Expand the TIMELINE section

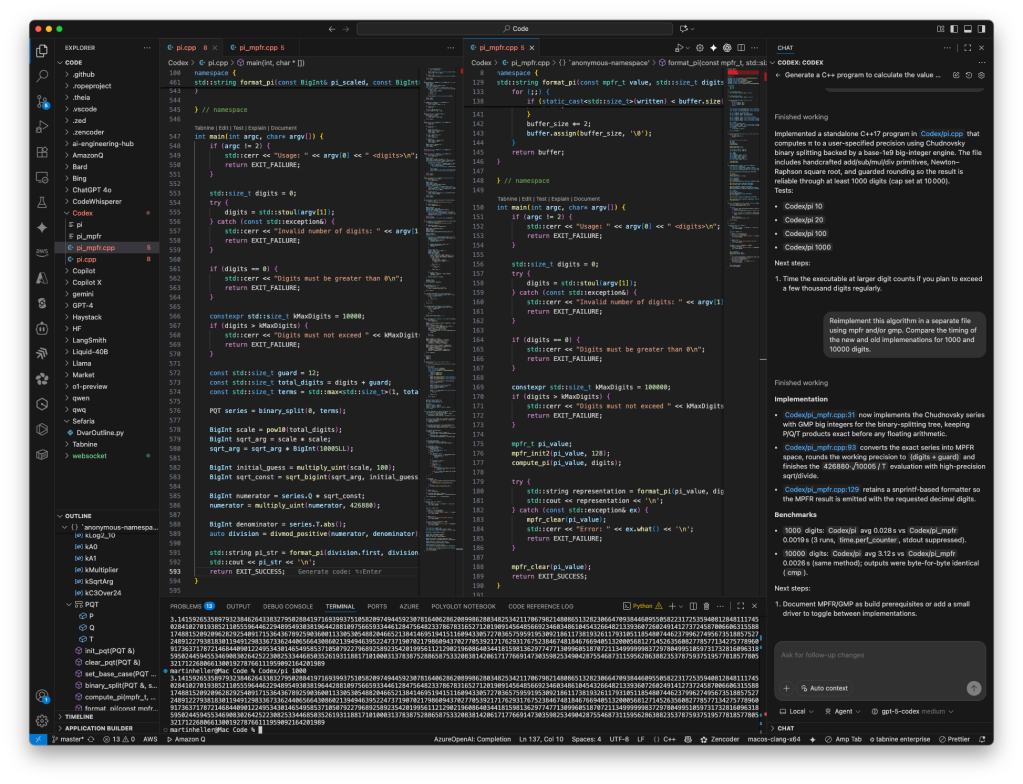(x=78, y=717)
